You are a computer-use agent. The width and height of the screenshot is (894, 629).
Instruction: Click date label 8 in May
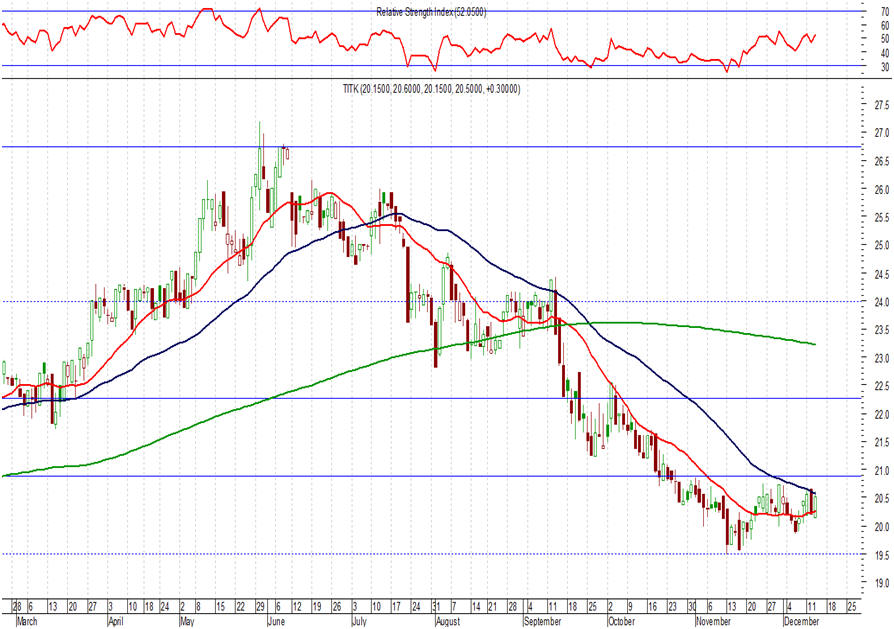(199, 606)
